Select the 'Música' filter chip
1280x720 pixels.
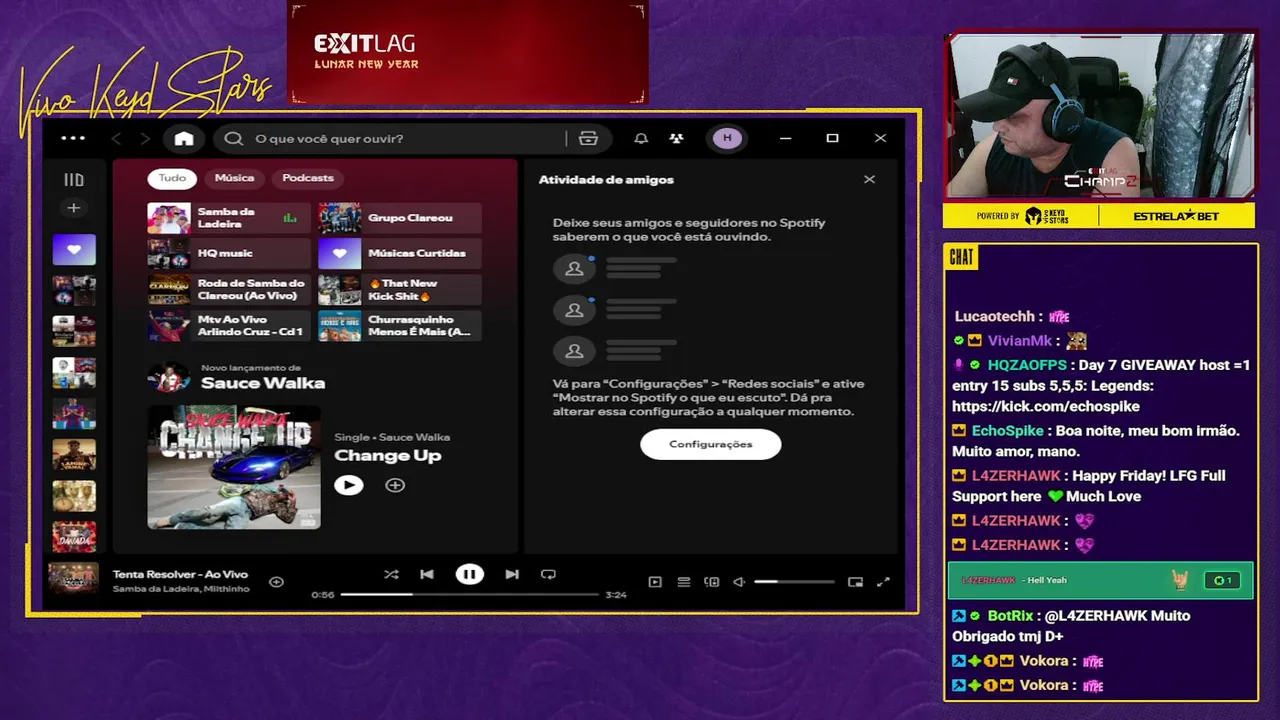[234, 178]
